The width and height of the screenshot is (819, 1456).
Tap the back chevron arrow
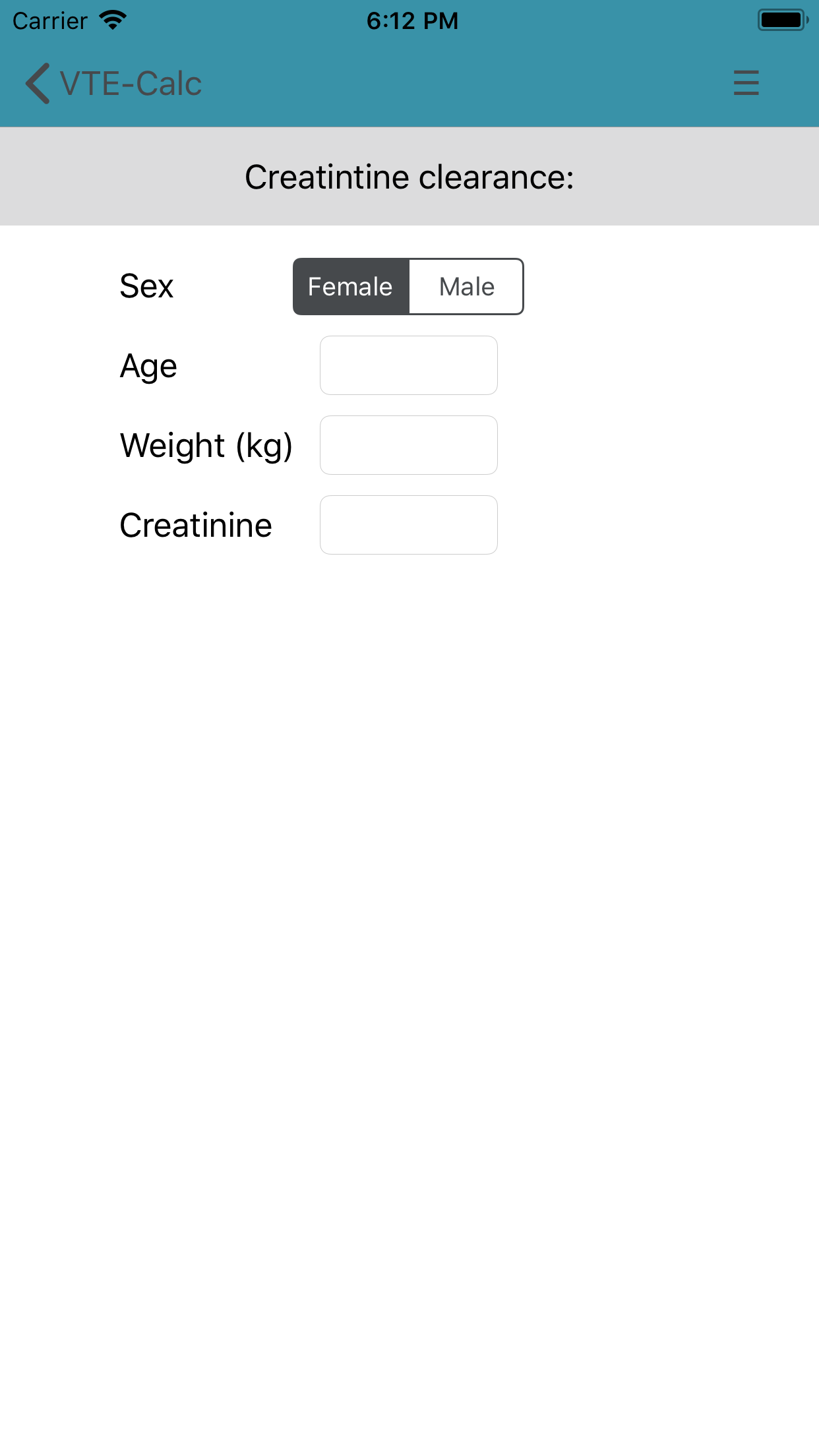pos(38,84)
